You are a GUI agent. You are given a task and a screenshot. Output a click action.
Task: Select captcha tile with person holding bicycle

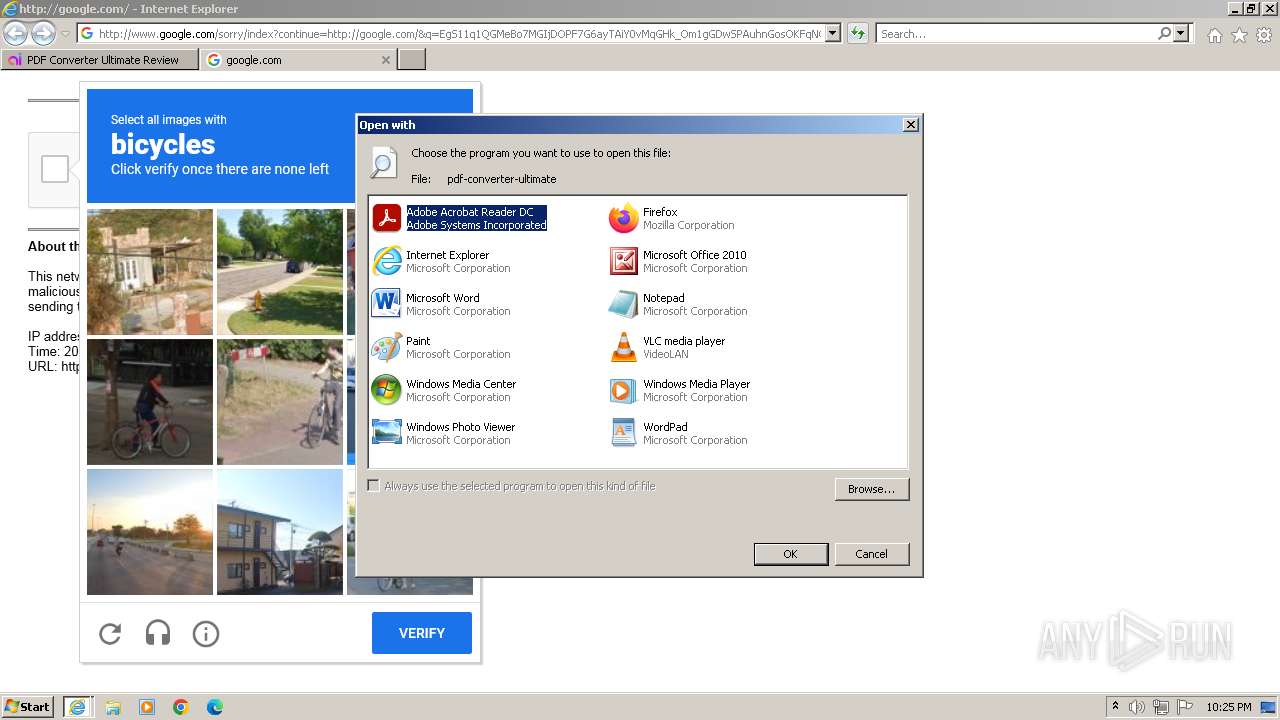coord(280,402)
